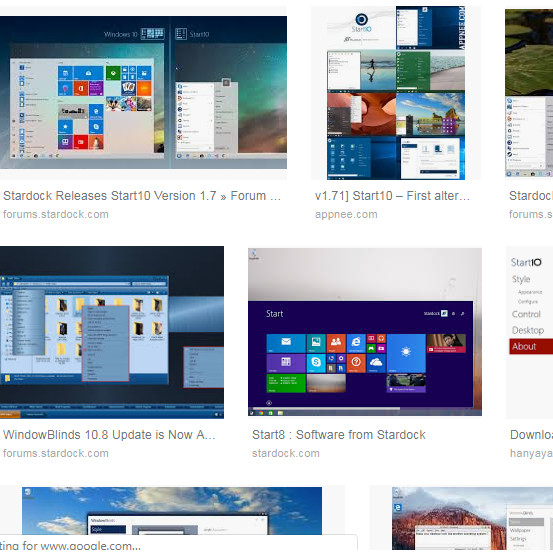
Task: Open the partially visible green landscape Stardock thumbnail
Action: pos(529,93)
